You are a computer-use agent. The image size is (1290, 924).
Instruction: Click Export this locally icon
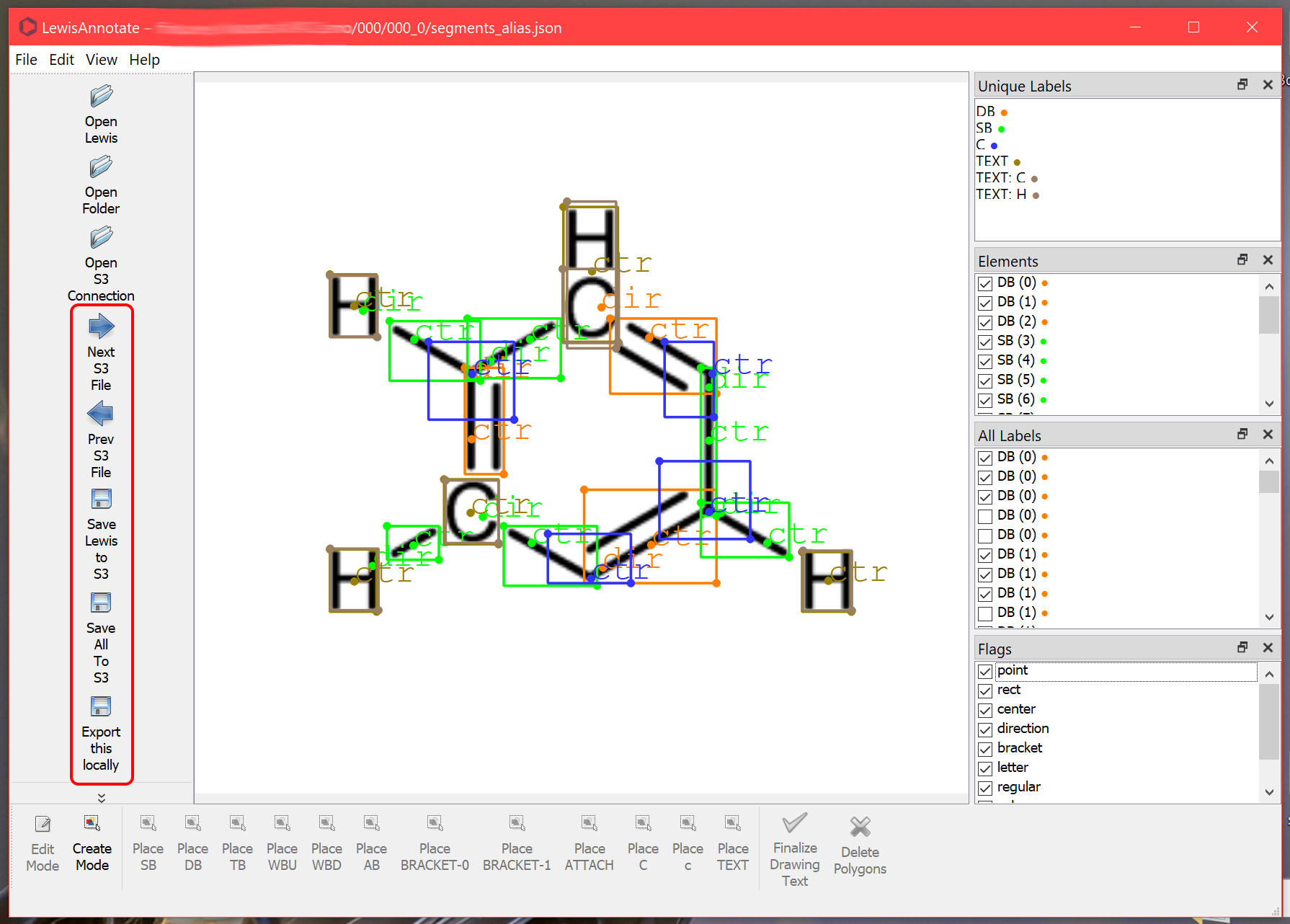(101, 706)
